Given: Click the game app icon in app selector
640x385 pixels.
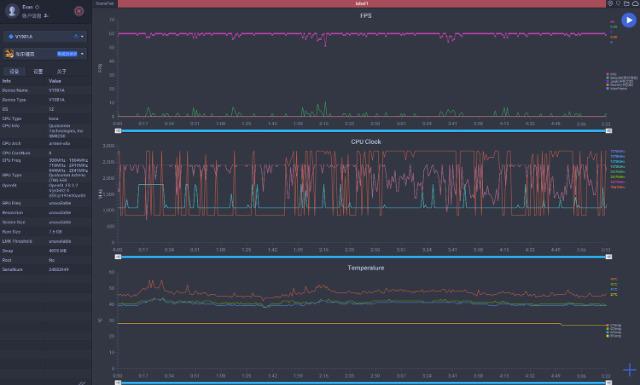Looking at the screenshot, I should [x=9, y=53].
